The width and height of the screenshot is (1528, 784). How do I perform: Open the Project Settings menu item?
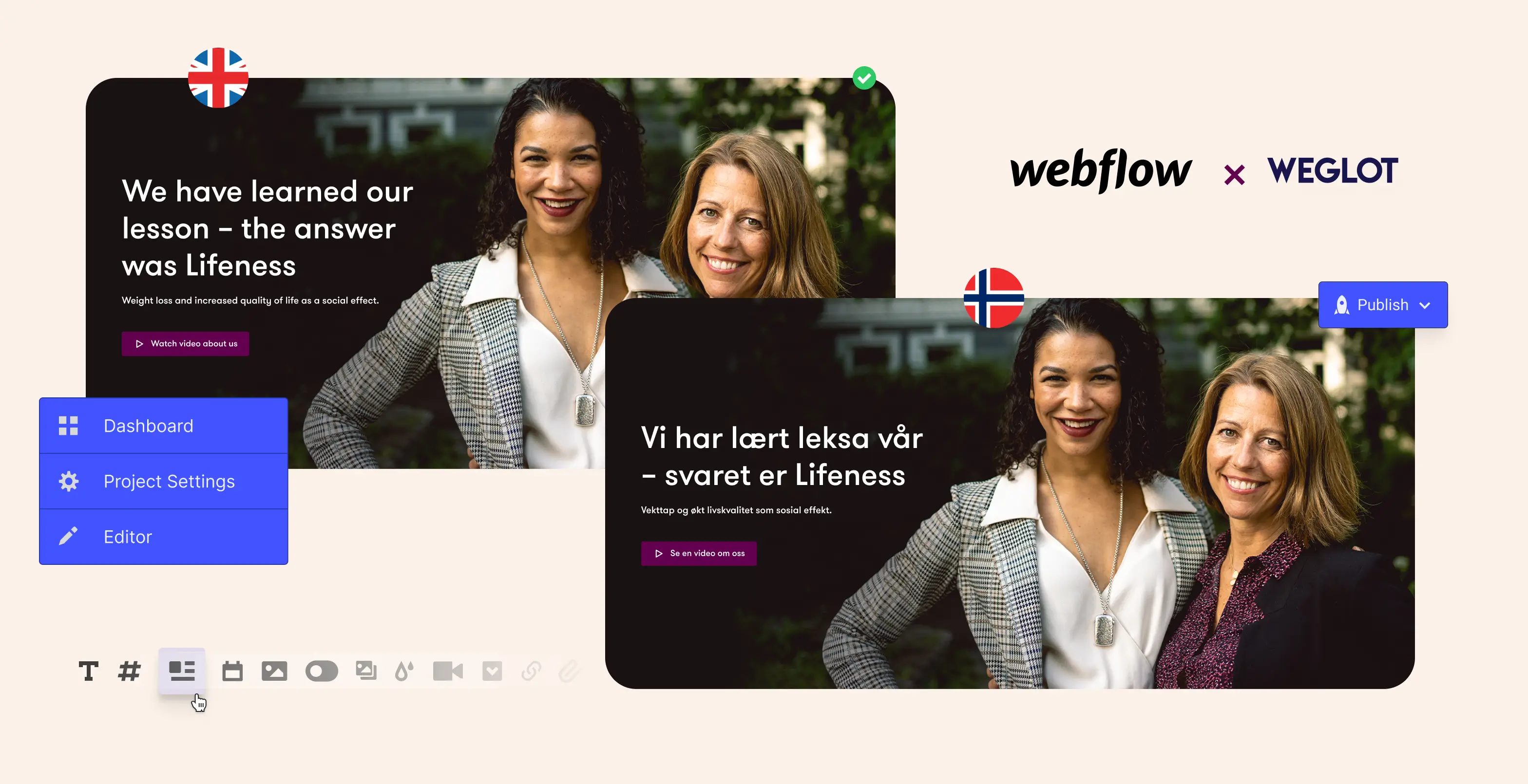[163, 481]
